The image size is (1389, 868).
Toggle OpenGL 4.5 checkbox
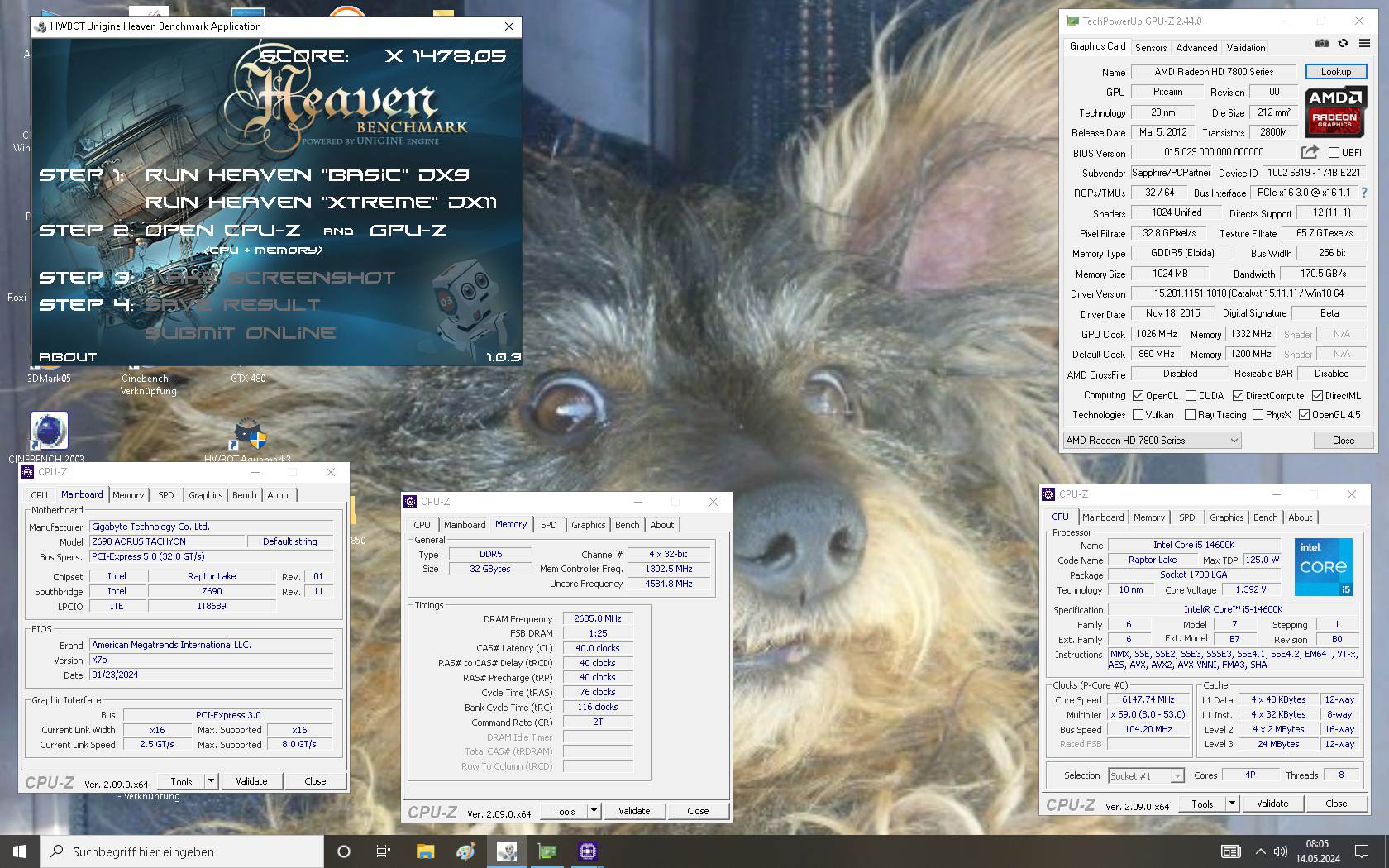pyautogui.click(x=1304, y=415)
